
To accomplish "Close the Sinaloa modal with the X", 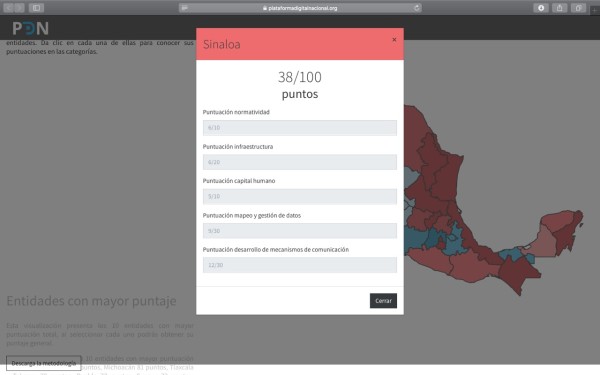I will tap(394, 40).
